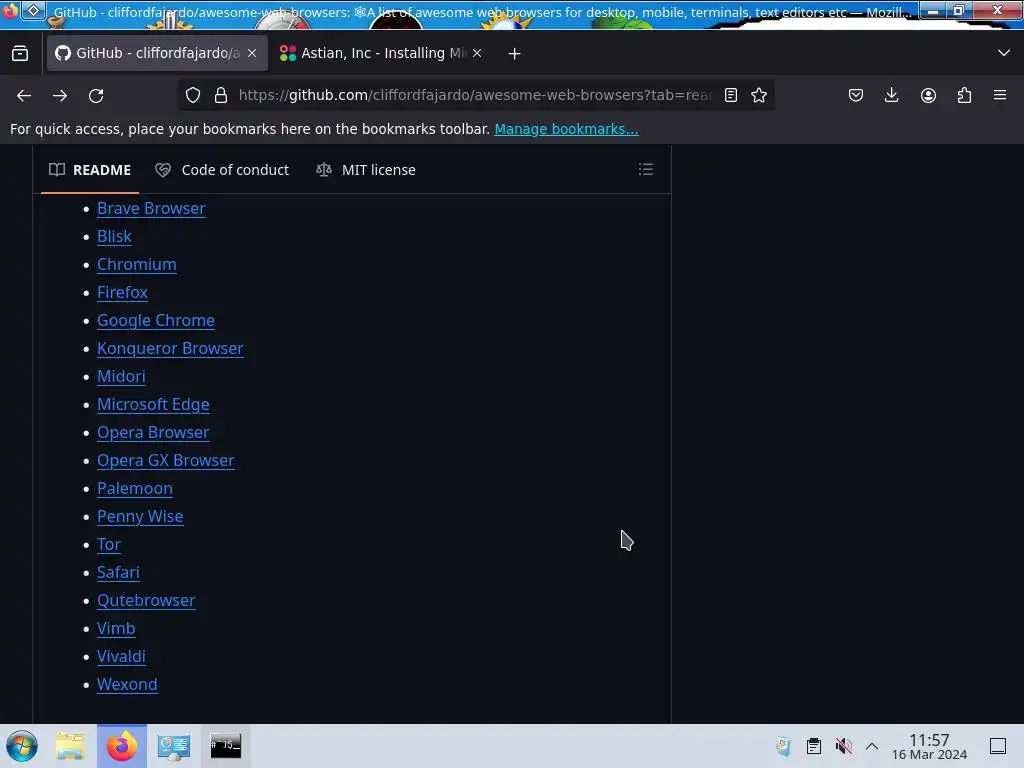Screen dimensions: 1024x768
Task: Visit the Vimb link
Action: tap(116, 629)
